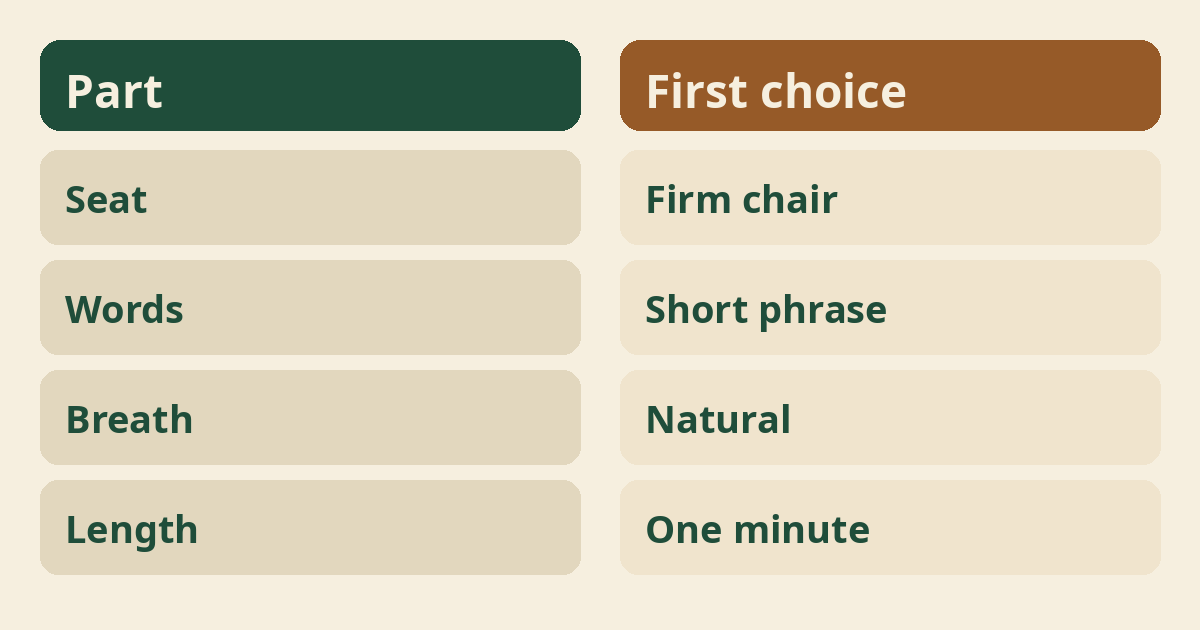
Task: Choose the Natural card
Action: click(x=890, y=417)
